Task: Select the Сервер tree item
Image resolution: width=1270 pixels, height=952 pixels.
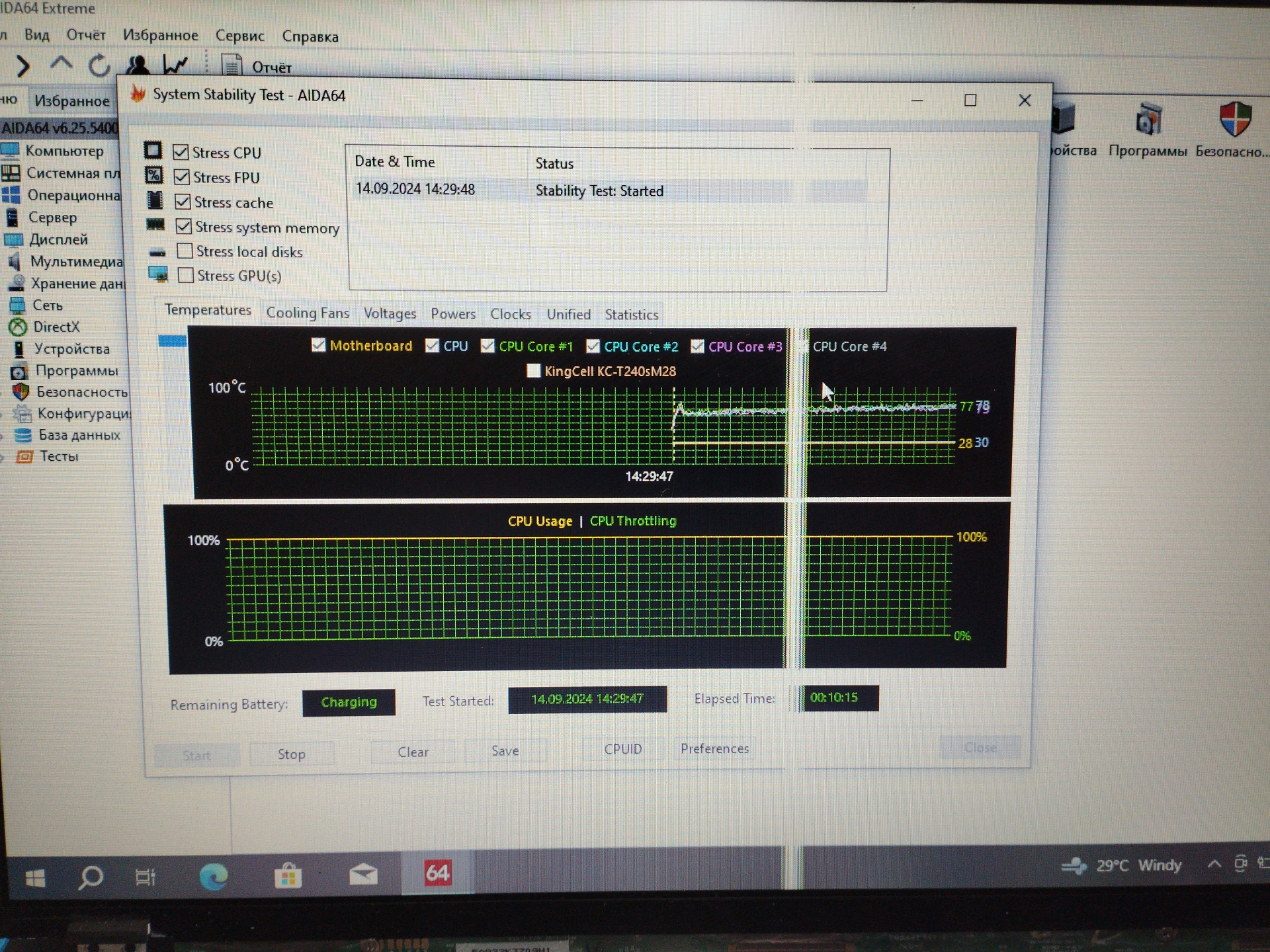Action: (41, 218)
